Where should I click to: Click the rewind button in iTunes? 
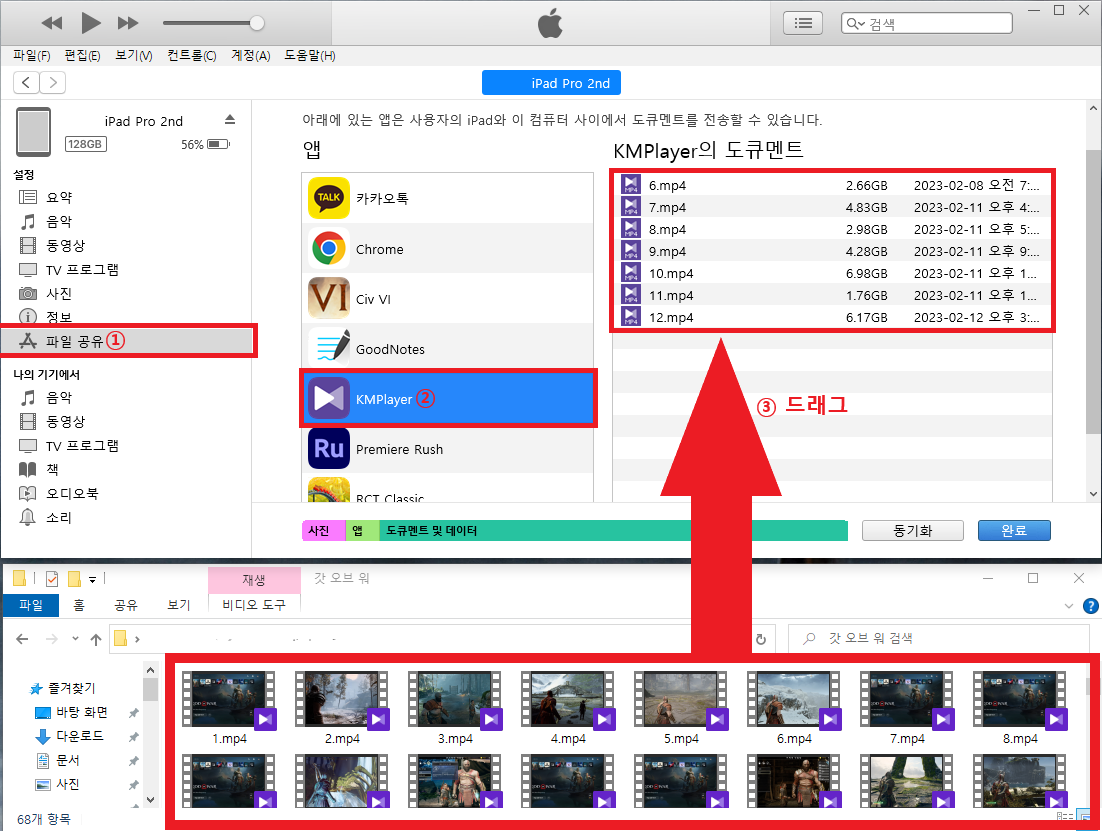pyautogui.click(x=51, y=23)
